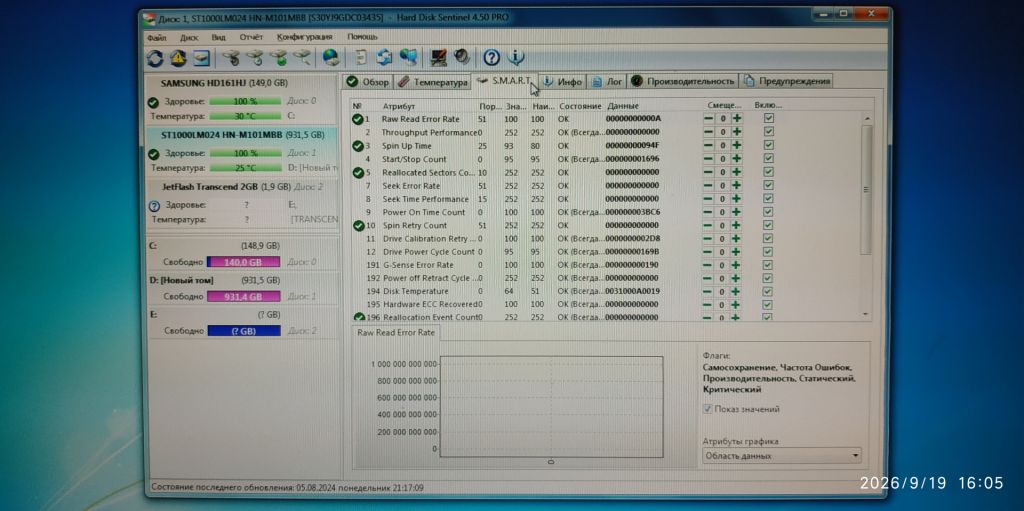
Task: Click the question mark help icon
Action: click(x=491, y=58)
